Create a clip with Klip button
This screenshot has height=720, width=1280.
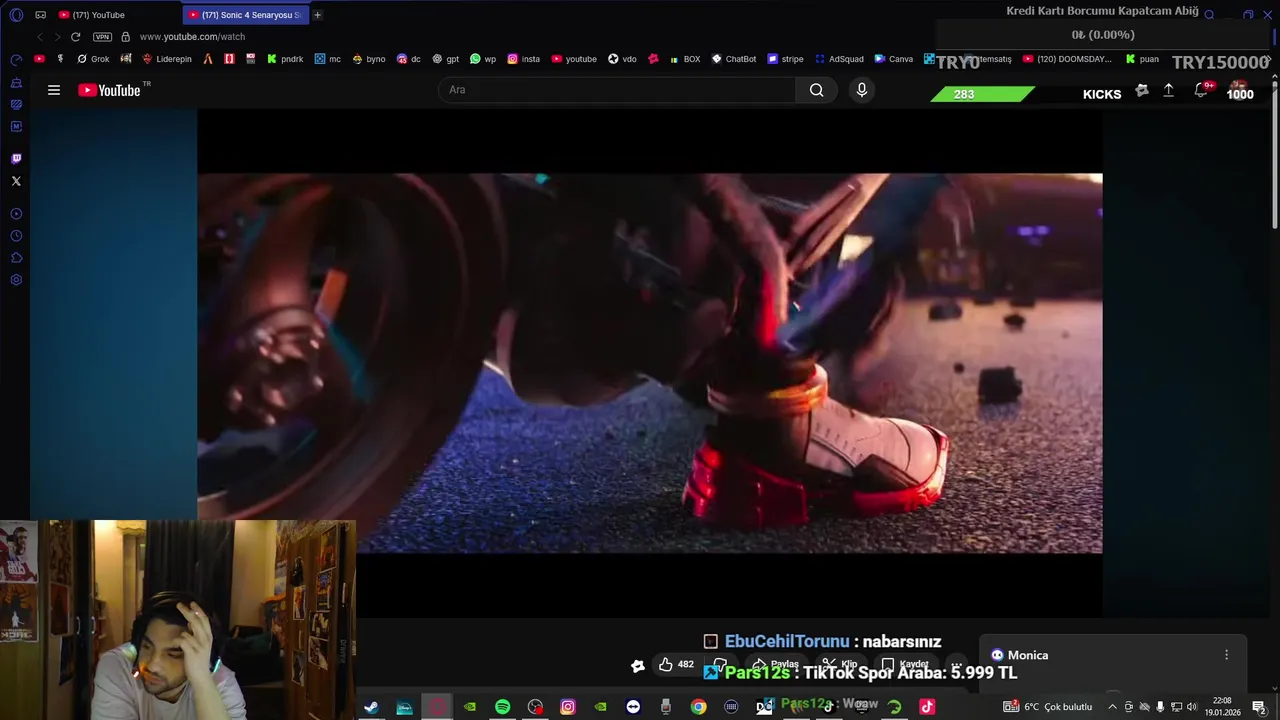(x=841, y=664)
